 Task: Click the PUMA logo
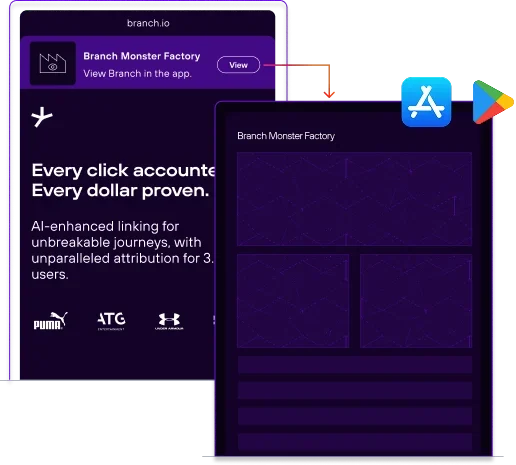[x=50, y=321]
